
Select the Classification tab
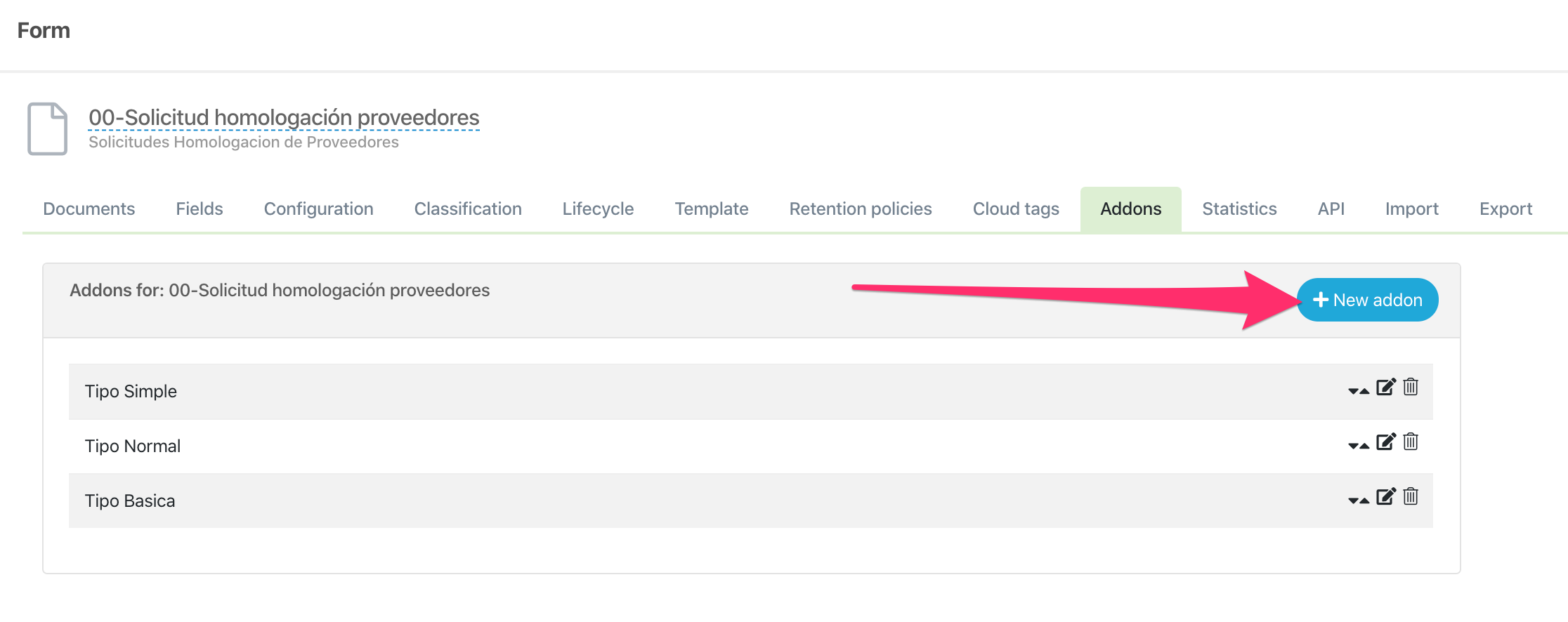[468, 209]
